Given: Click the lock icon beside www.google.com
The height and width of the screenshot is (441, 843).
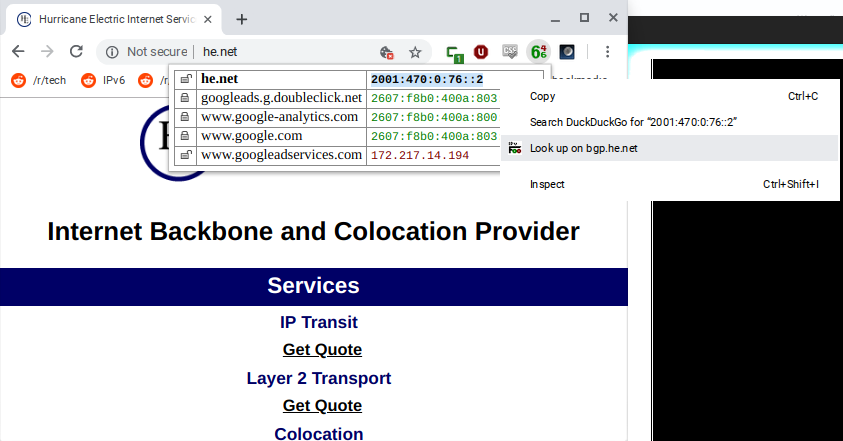Looking at the screenshot, I should coord(185,136).
